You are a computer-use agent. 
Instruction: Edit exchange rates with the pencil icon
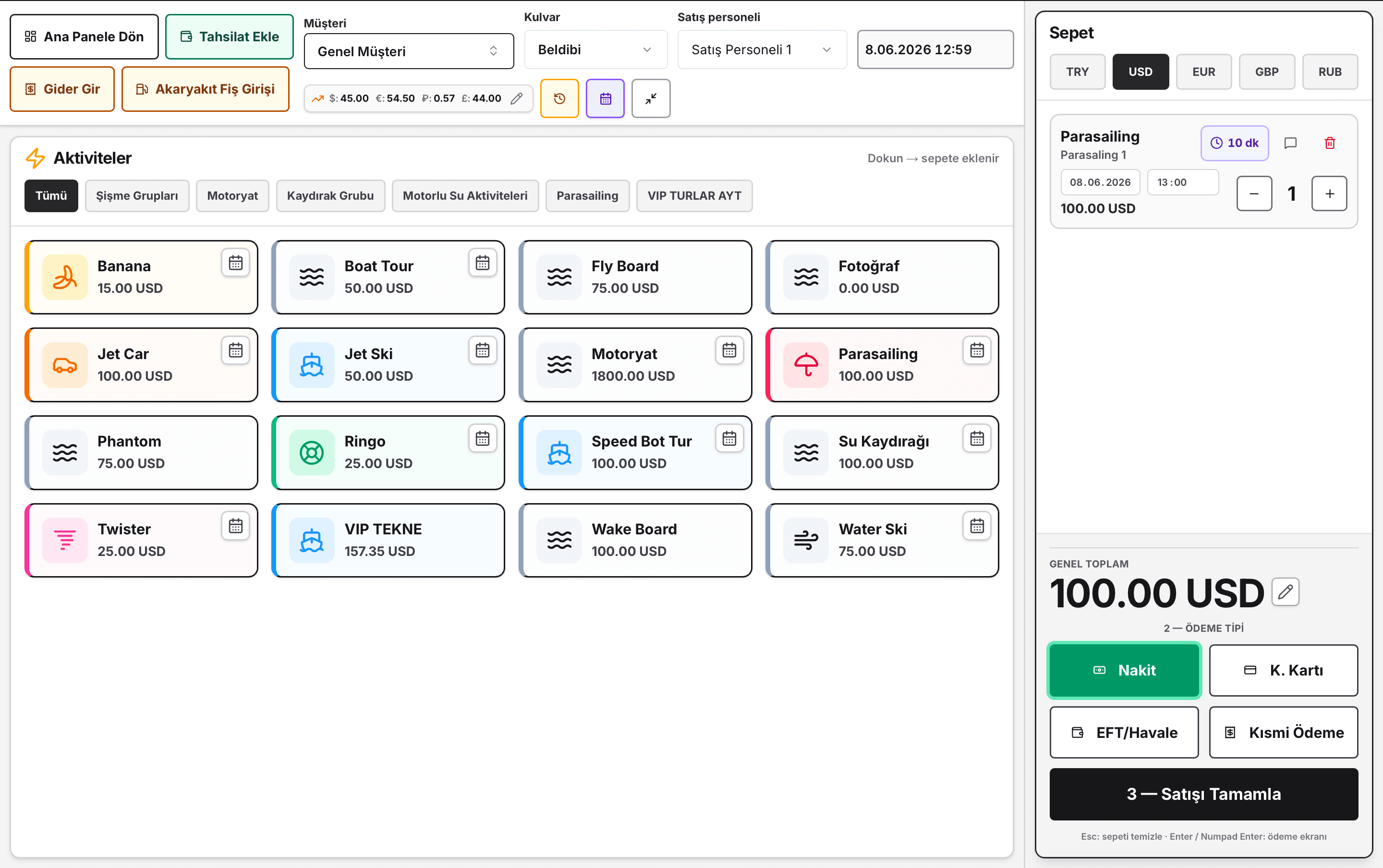pyautogui.click(x=517, y=99)
